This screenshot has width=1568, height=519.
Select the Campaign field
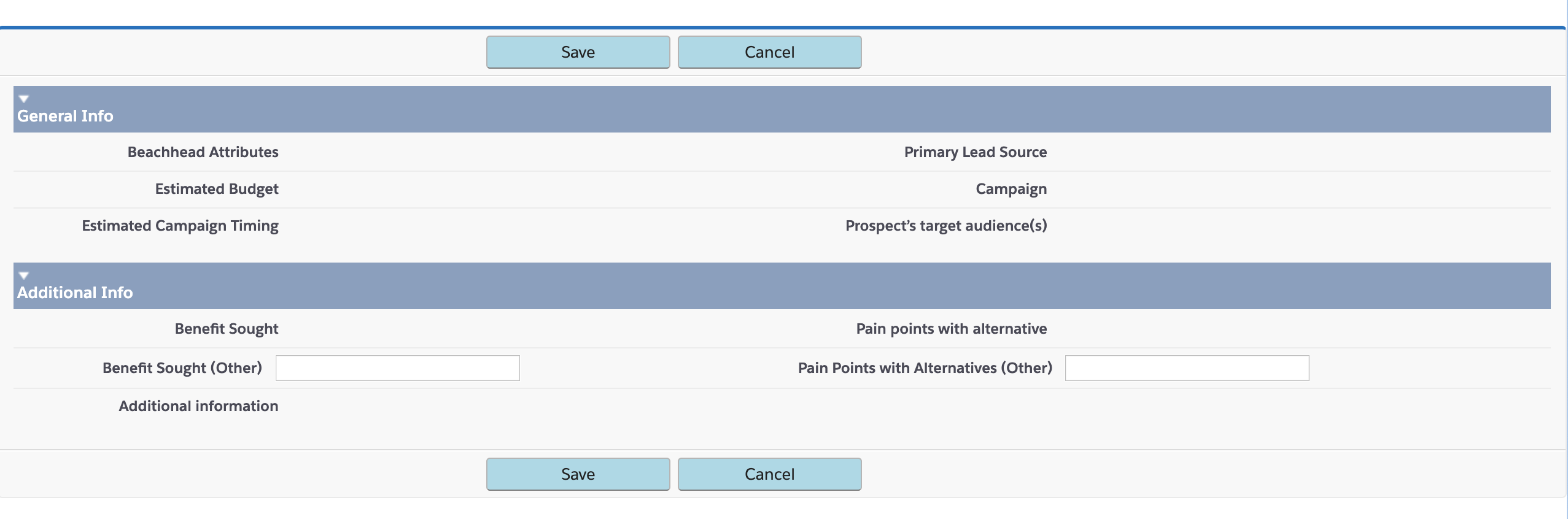click(x=1011, y=188)
